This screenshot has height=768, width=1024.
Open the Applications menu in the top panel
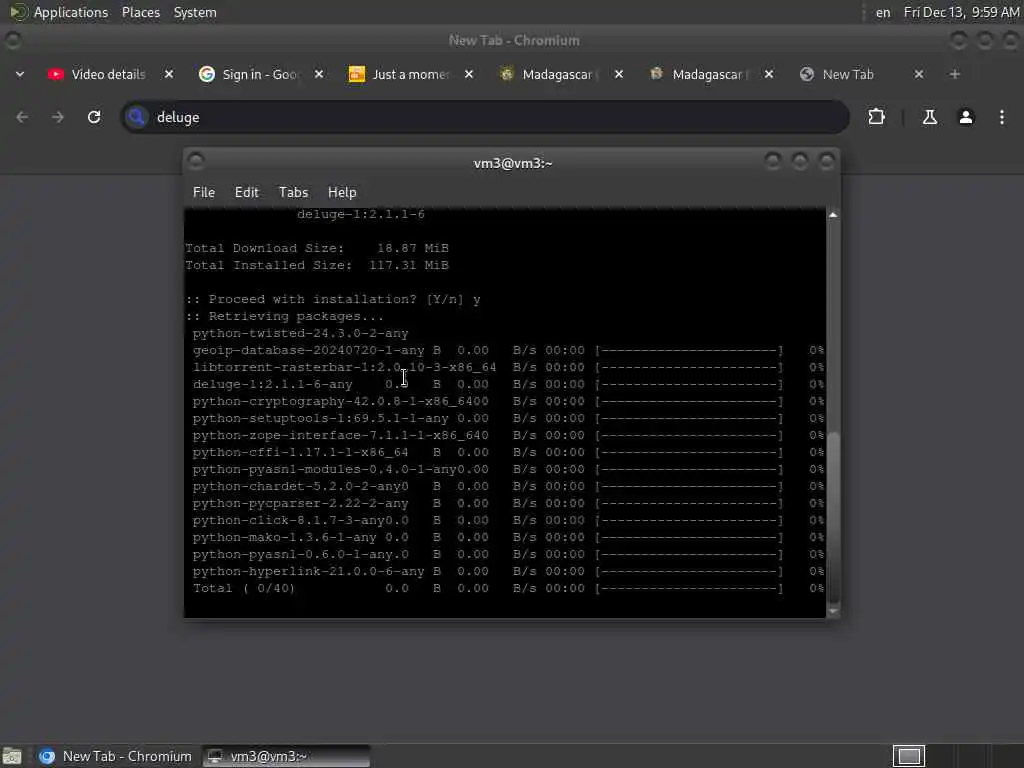(59, 12)
